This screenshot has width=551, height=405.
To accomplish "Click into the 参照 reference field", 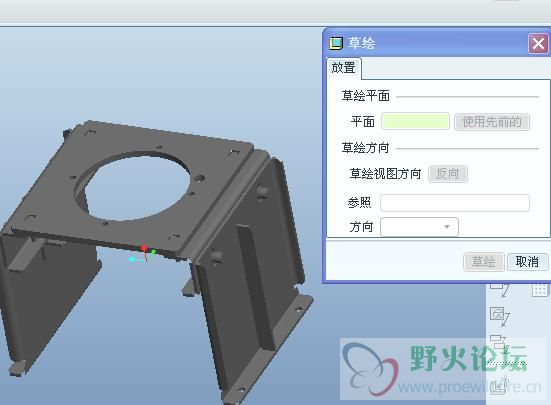I will pyautogui.click(x=455, y=203).
